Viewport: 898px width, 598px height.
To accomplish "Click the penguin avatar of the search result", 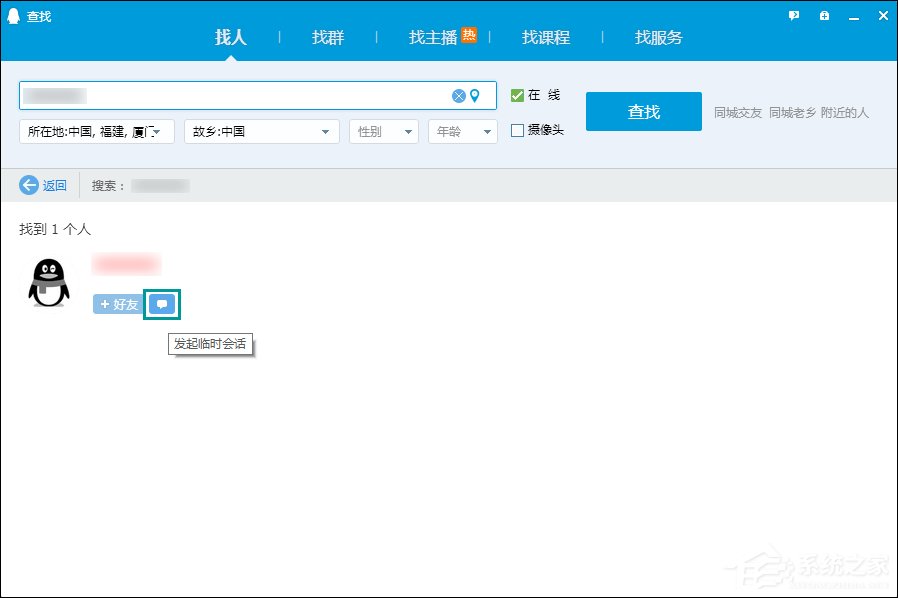I will point(47,281).
